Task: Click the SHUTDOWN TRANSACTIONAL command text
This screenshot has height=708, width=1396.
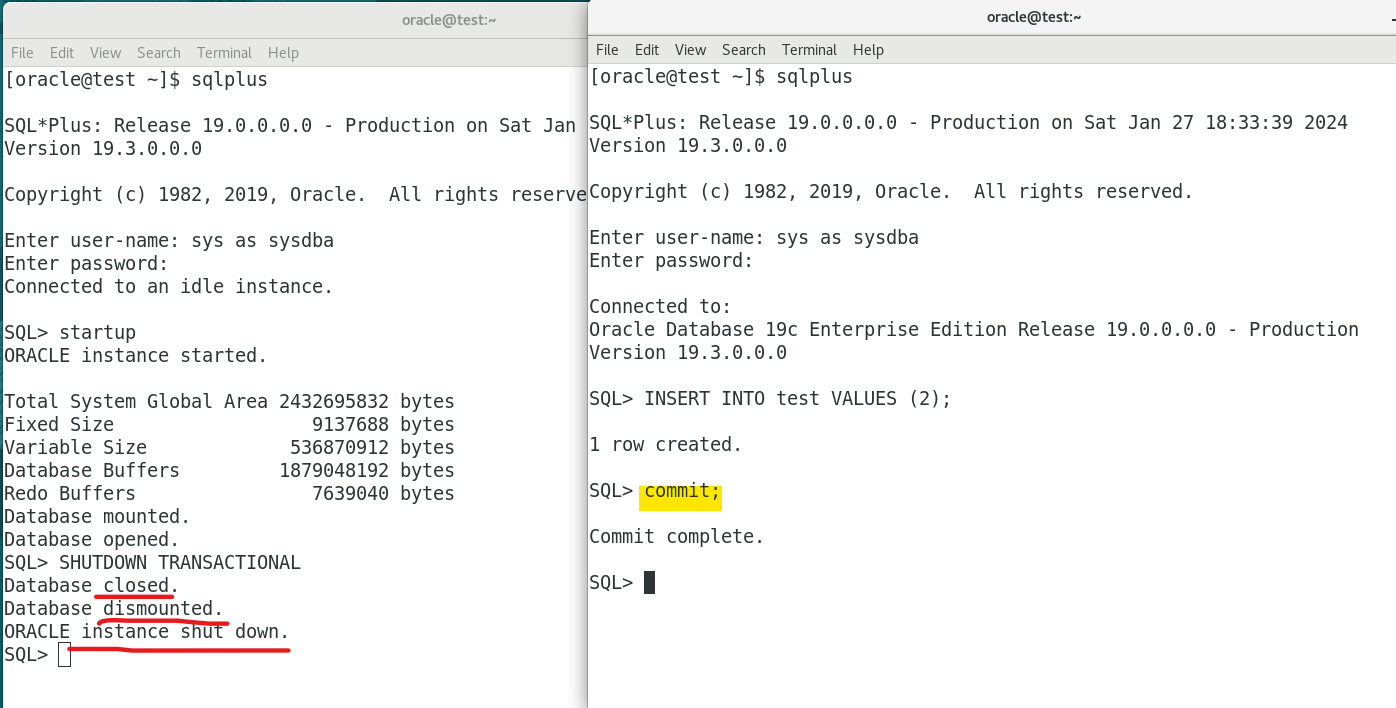Action: tap(180, 563)
